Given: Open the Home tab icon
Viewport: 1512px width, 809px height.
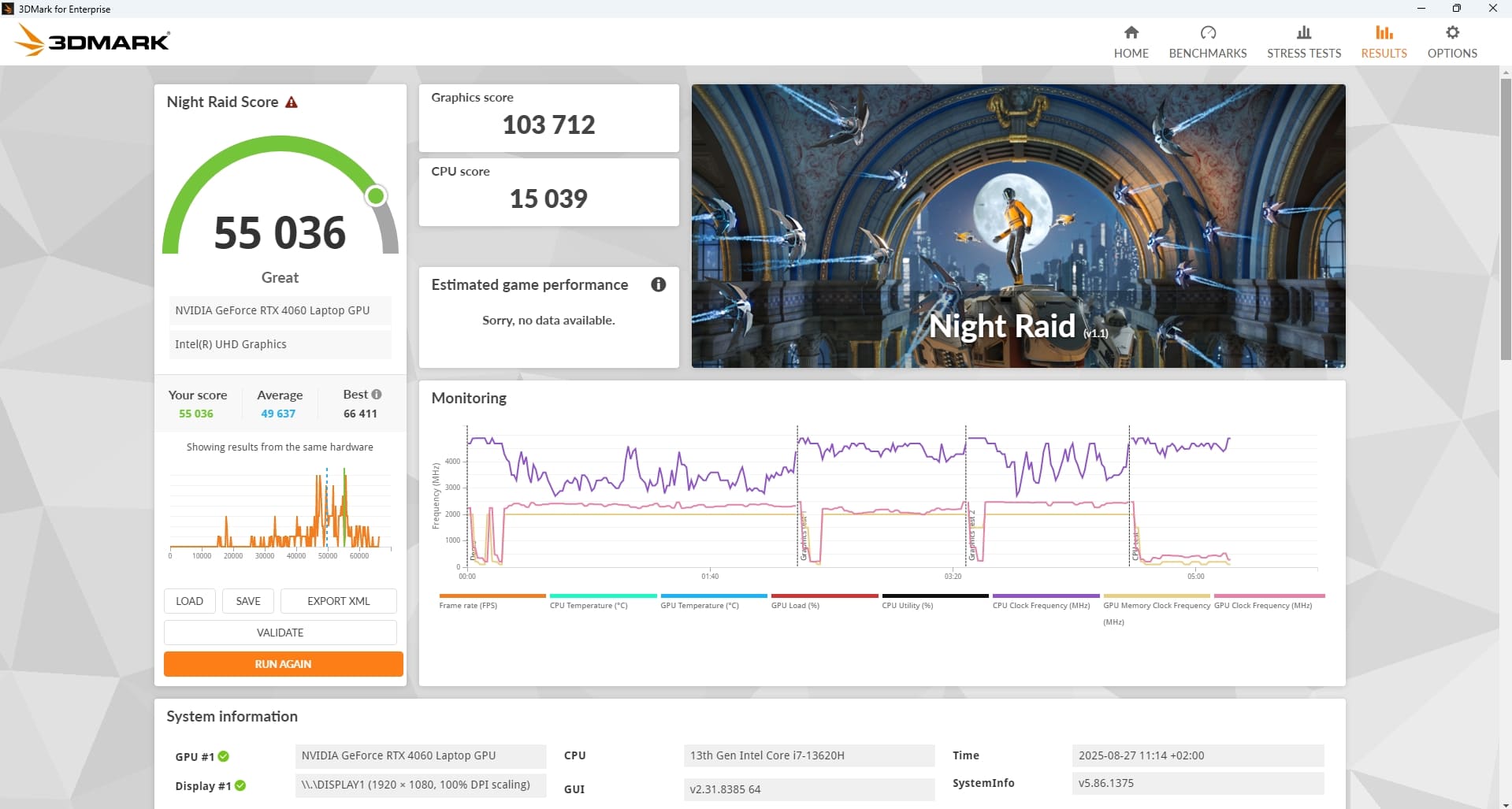Looking at the screenshot, I should 1131,32.
